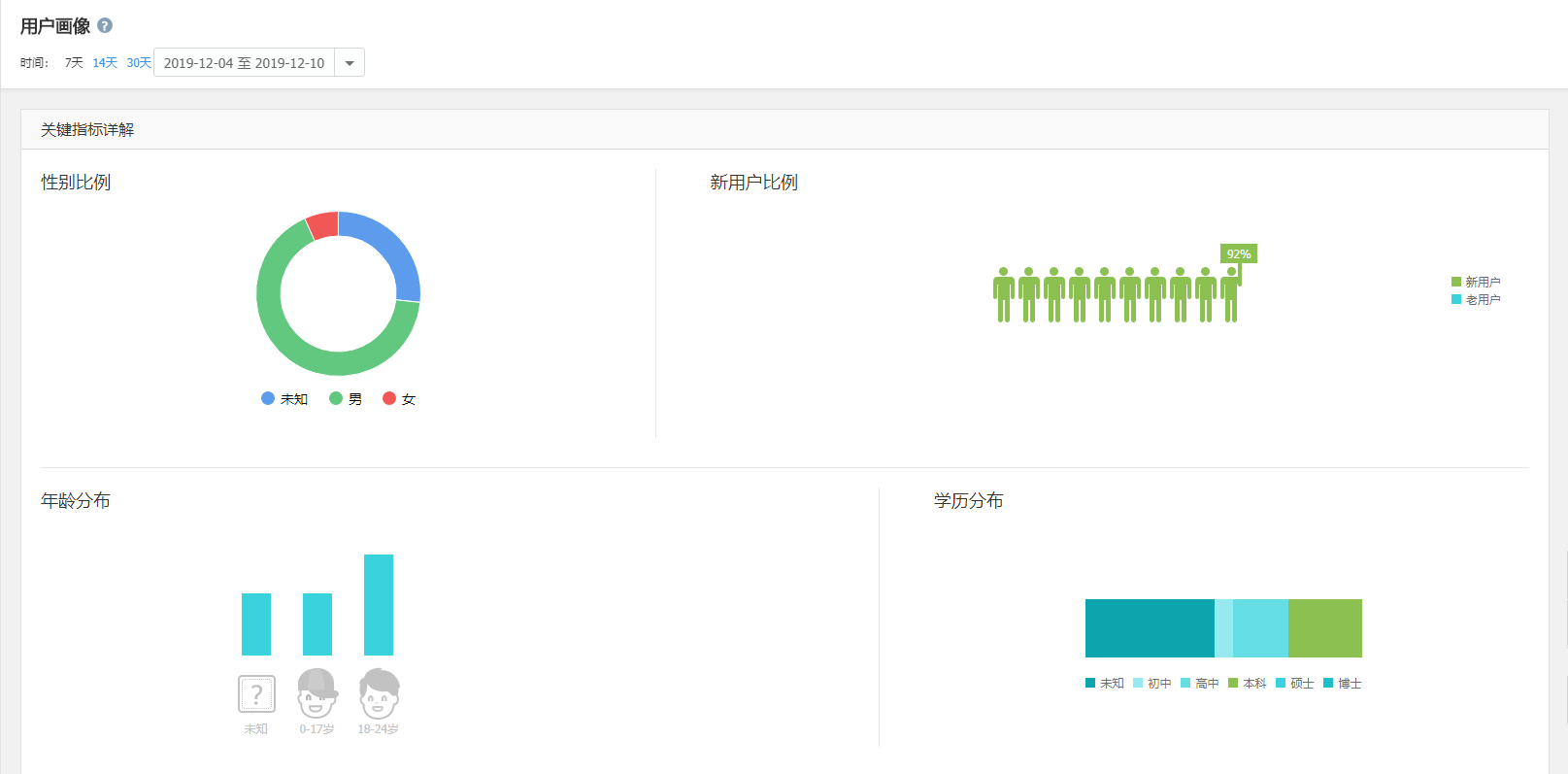
Task: Toggle the 新用户 legend item
Action: pos(1476,282)
